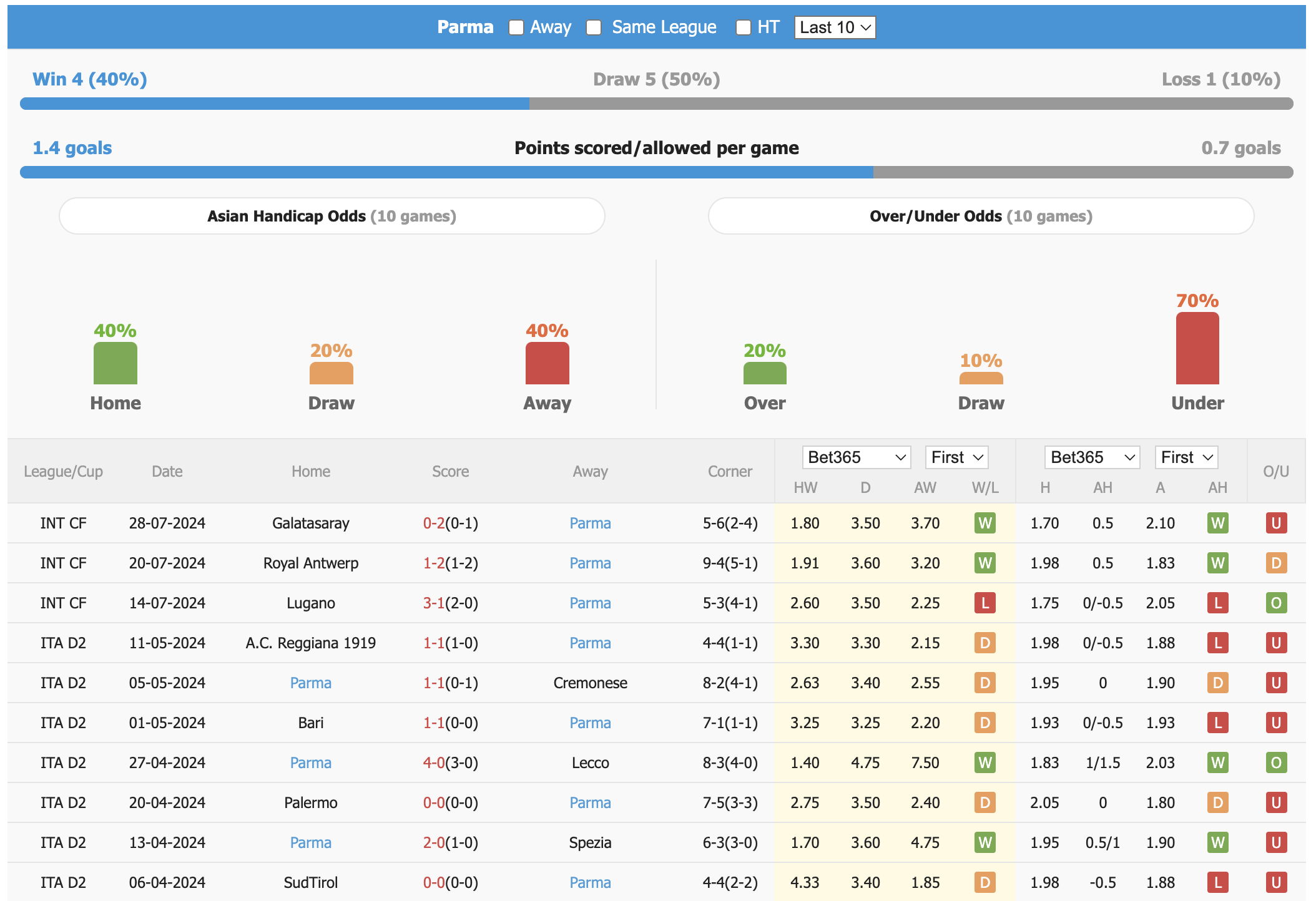Viewport: 1316px width, 901px height.
Task: Click AH loss badge in Bari row
Action: pyautogui.click(x=1217, y=723)
